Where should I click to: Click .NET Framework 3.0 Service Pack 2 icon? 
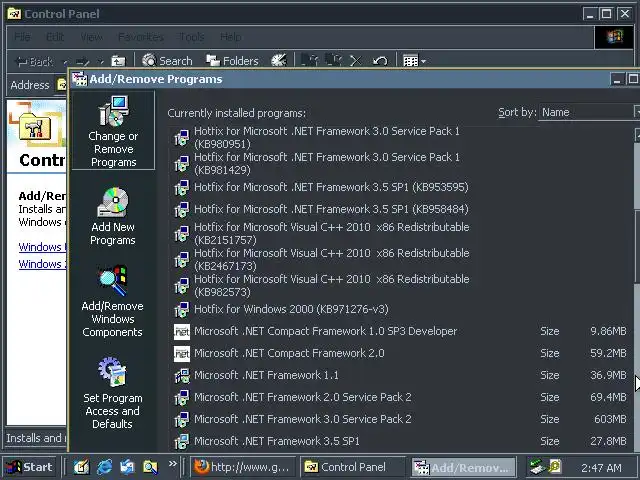pyautogui.click(x=182, y=419)
